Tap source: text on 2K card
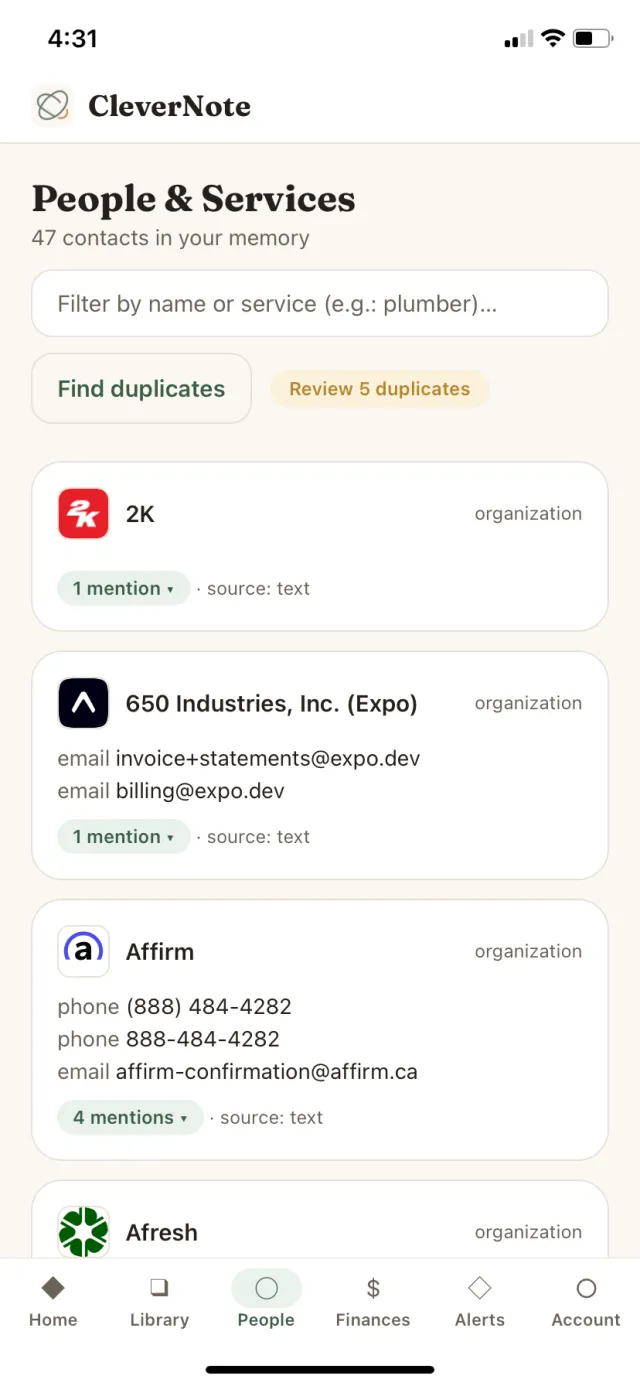This screenshot has height=1386, width=640. (258, 588)
